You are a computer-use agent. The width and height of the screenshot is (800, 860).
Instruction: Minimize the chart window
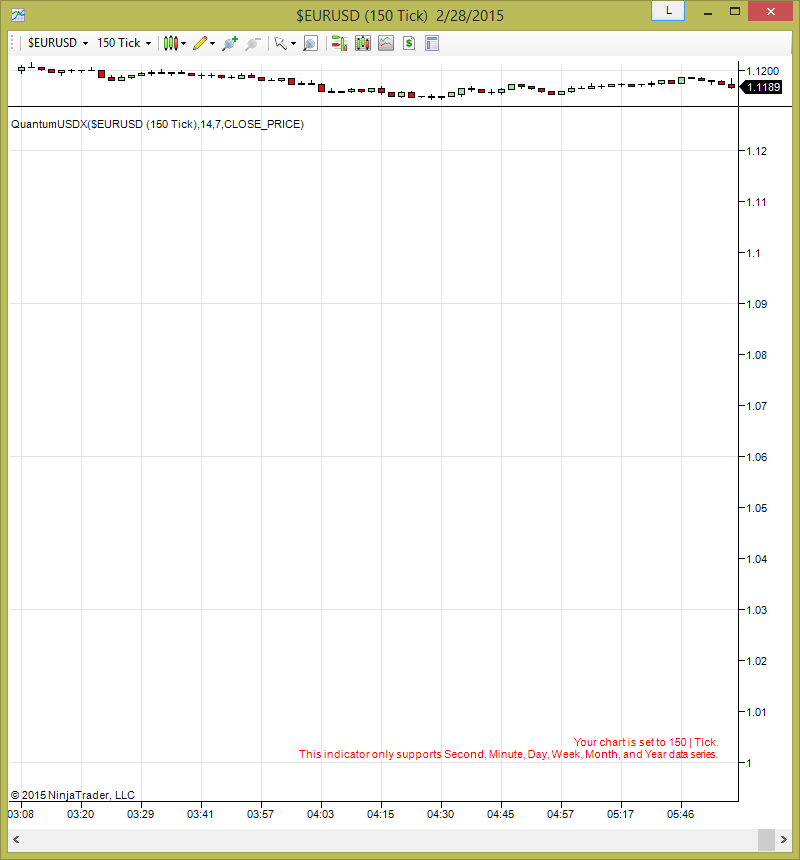point(708,12)
